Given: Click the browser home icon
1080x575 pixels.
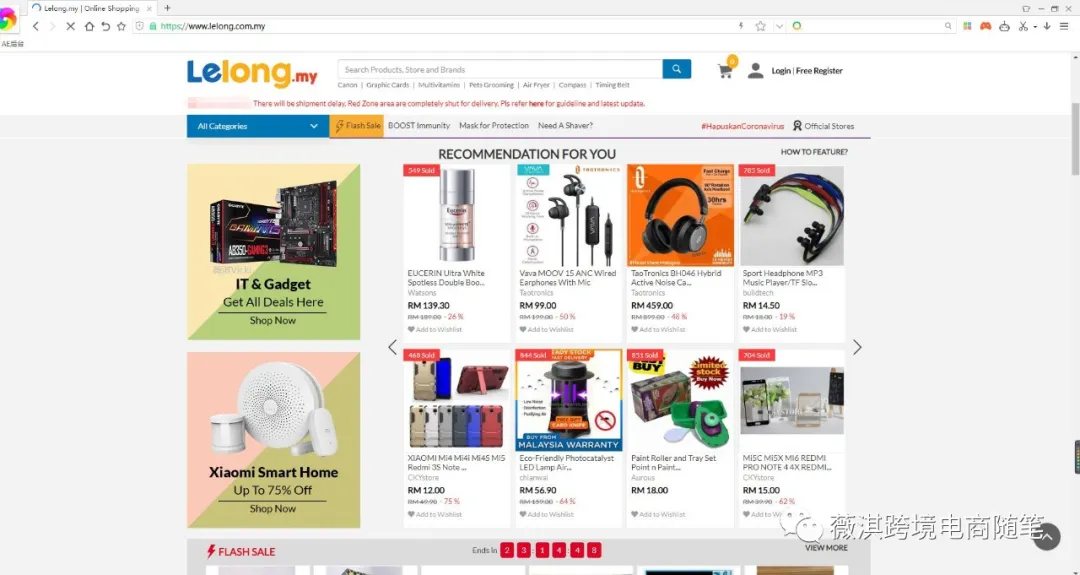Looking at the screenshot, I should click(x=89, y=26).
